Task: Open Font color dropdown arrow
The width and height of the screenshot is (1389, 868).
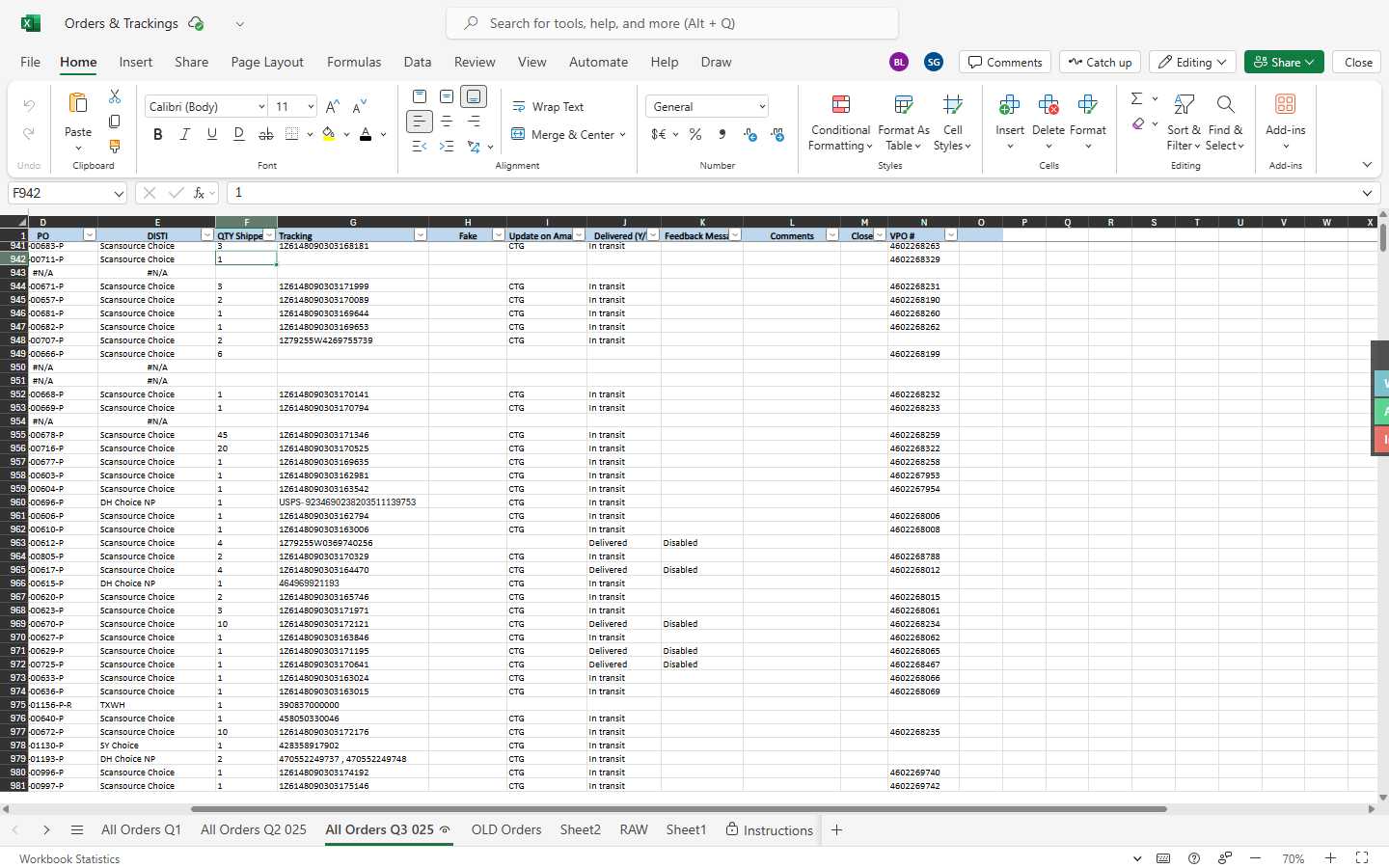Action: (x=384, y=134)
